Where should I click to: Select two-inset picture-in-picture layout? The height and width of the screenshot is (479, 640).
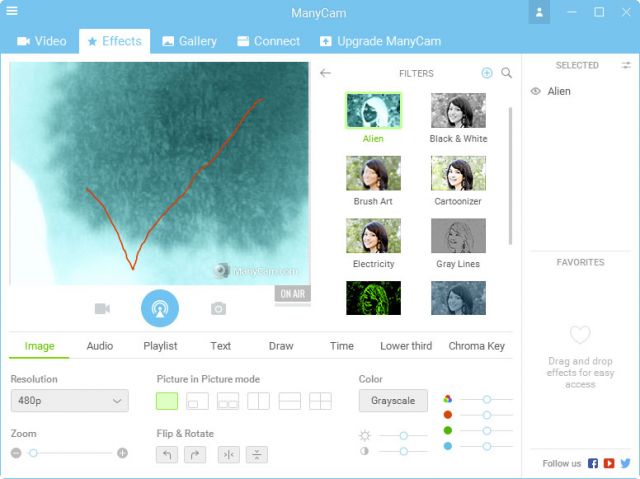228,401
